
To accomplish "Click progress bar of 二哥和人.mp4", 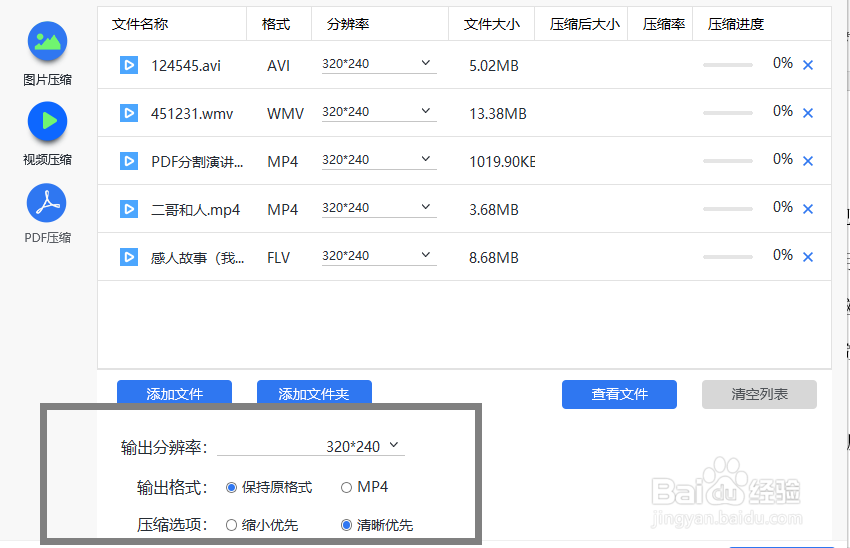I will tap(728, 209).
